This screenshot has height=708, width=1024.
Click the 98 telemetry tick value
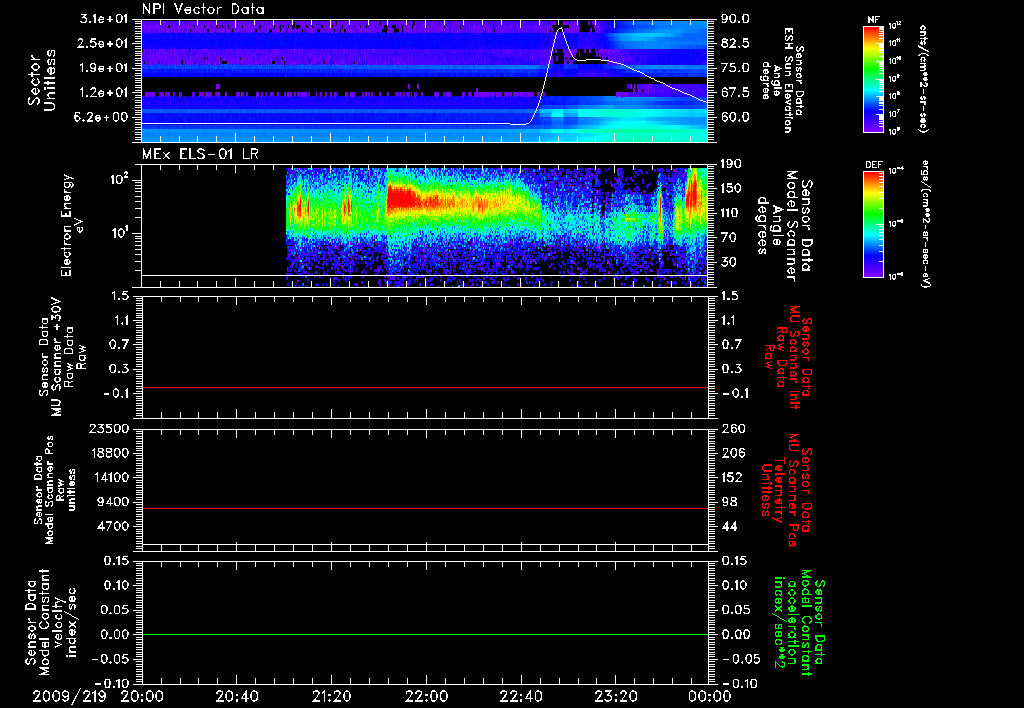(x=729, y=502)
